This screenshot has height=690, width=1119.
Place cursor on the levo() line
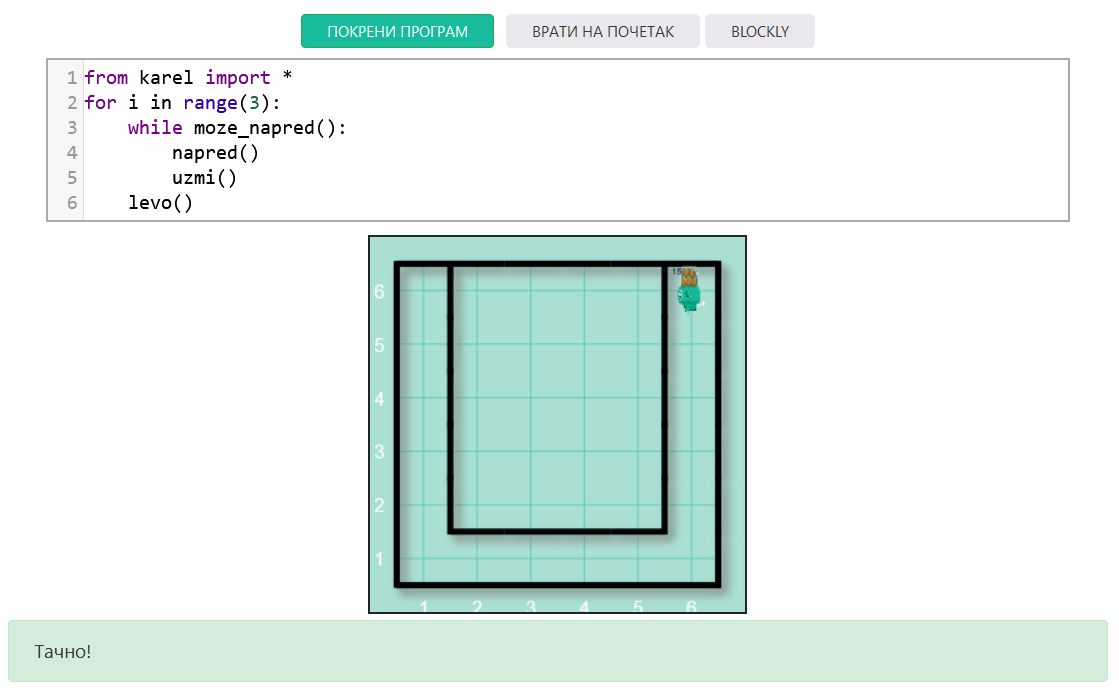160,203
